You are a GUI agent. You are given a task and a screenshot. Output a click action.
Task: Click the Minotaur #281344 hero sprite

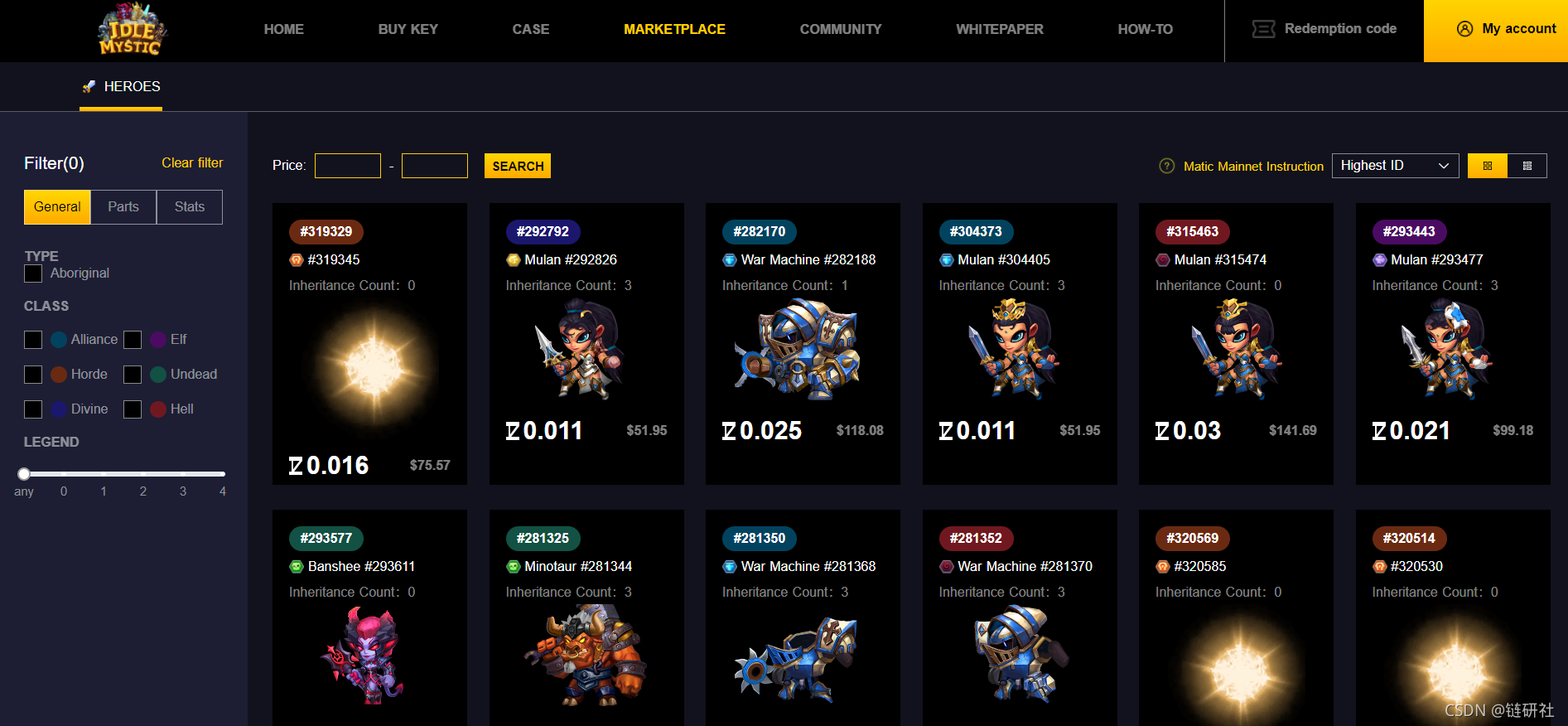click(x=586, y=655)
